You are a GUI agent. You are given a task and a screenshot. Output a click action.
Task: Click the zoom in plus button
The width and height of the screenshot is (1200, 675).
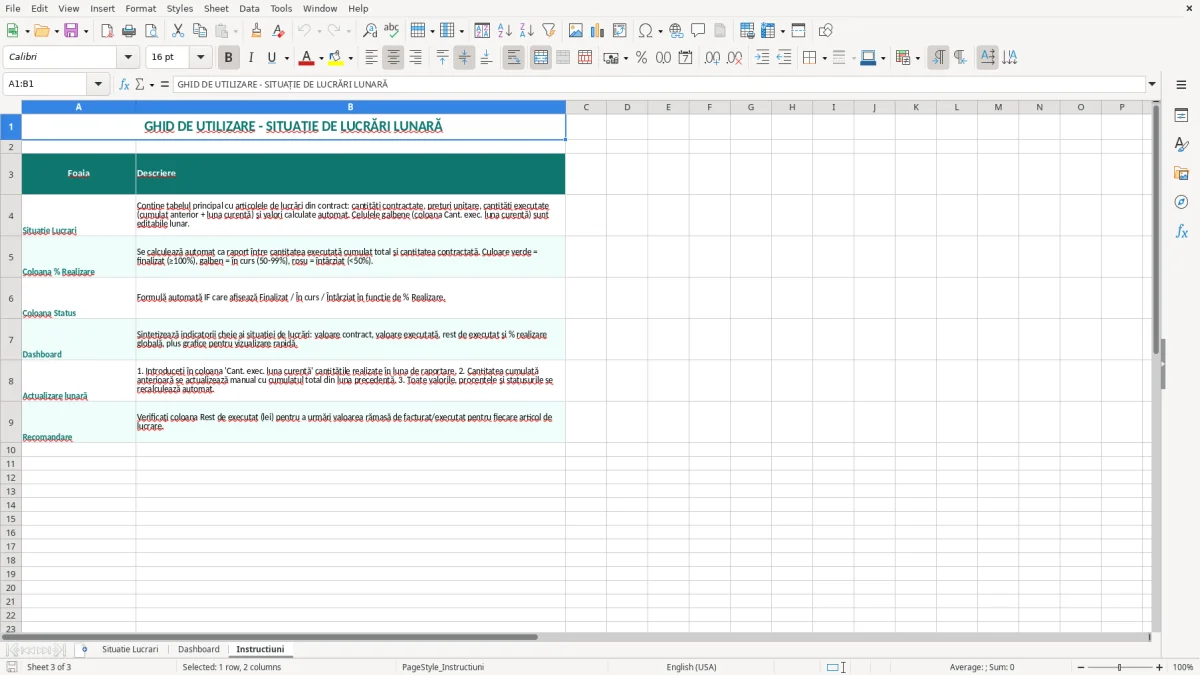(x=1160, y=667)
